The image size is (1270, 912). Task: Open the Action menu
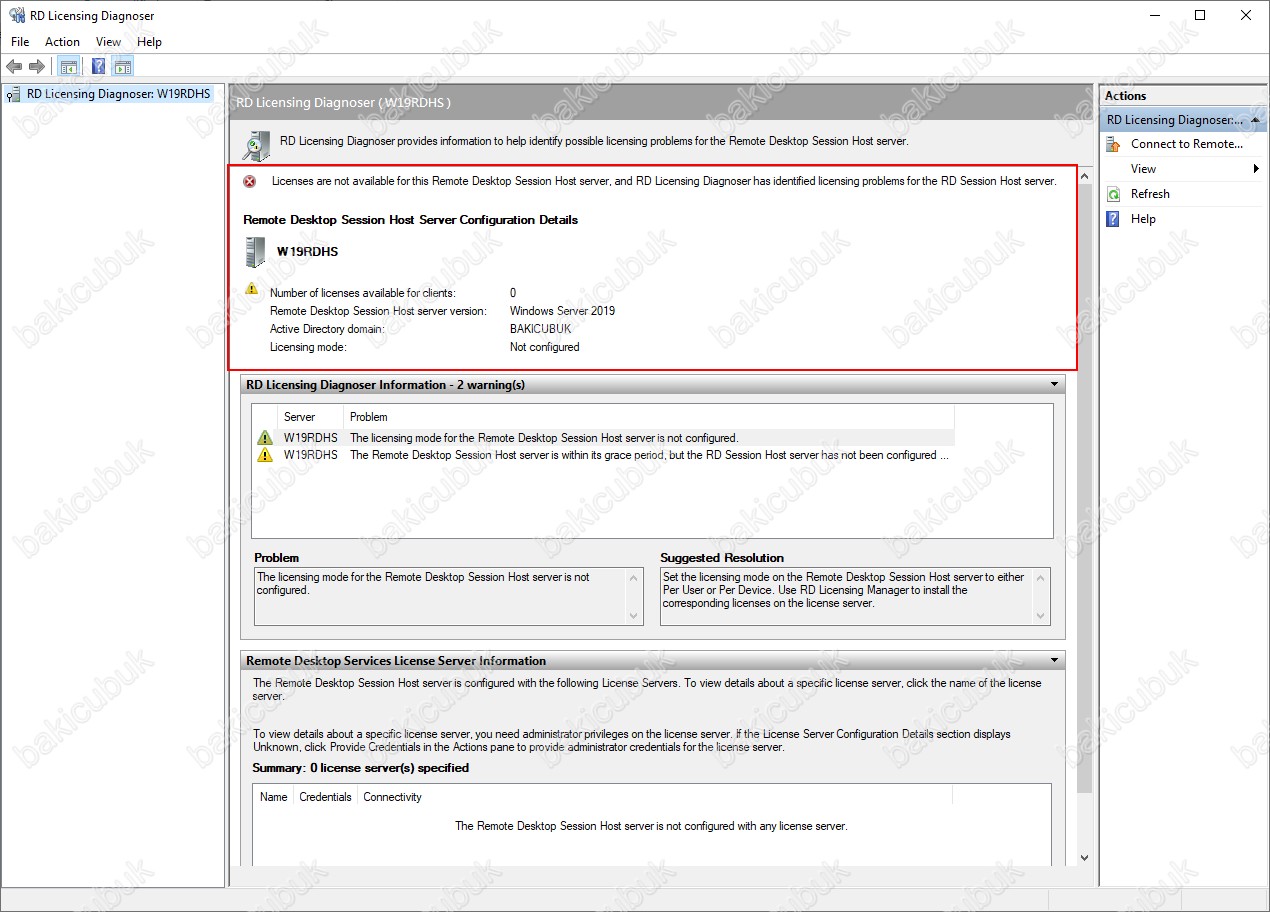62,42
